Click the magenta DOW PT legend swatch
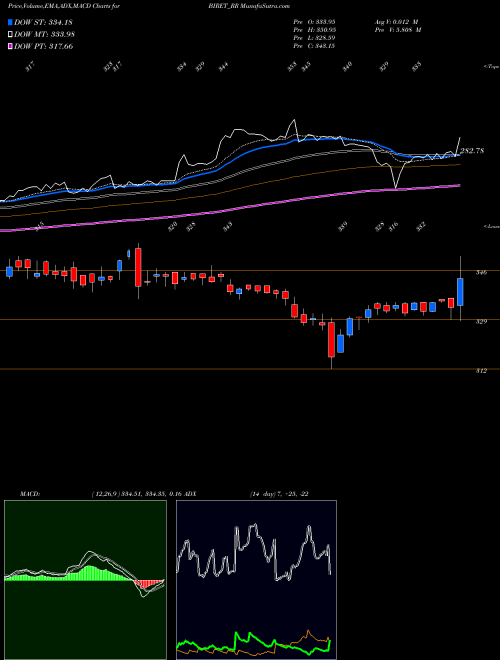Screen dimensions: 500x660 [x=11, y=46]
